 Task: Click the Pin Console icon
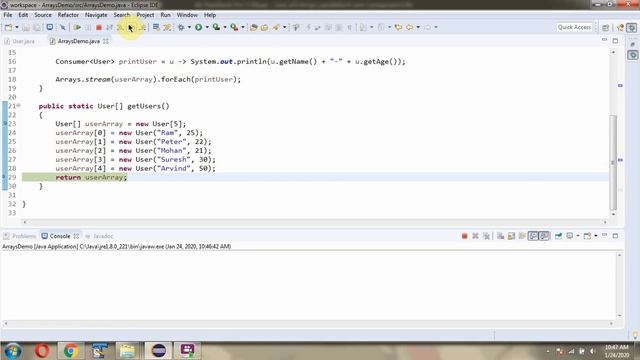click(558, 236)
